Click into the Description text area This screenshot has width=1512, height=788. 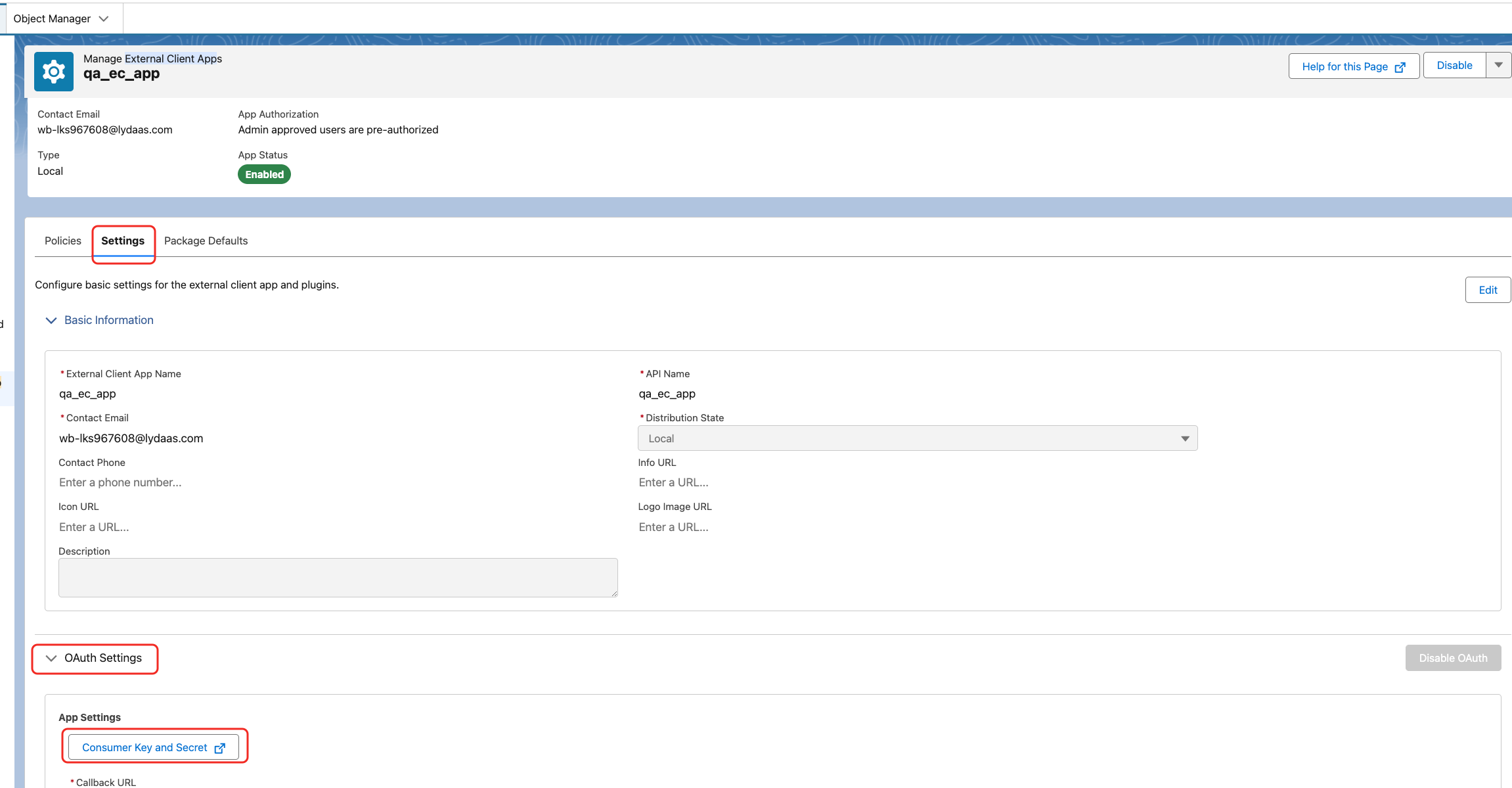tap(338, 578)
